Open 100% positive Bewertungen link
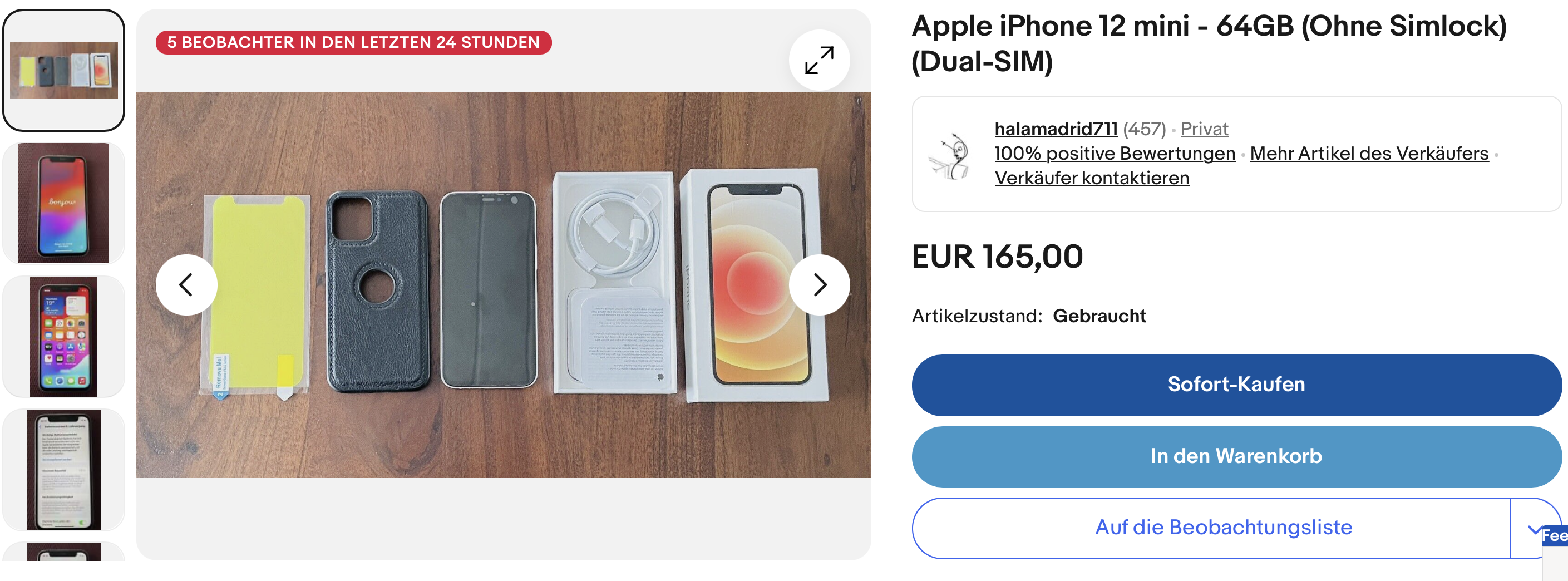 click(x=1115, y=154)
